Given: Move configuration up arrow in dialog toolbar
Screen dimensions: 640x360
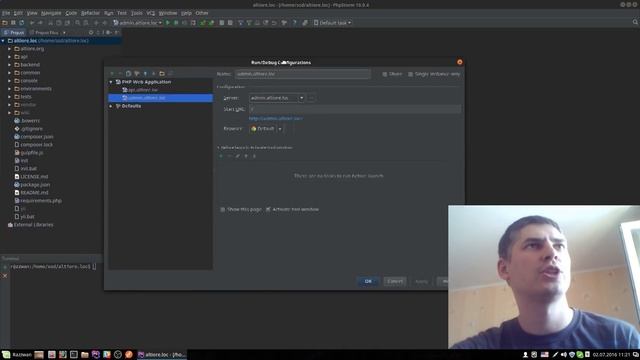Looking at the screenshot, I should pyautogui.click(x=145, y=73).
